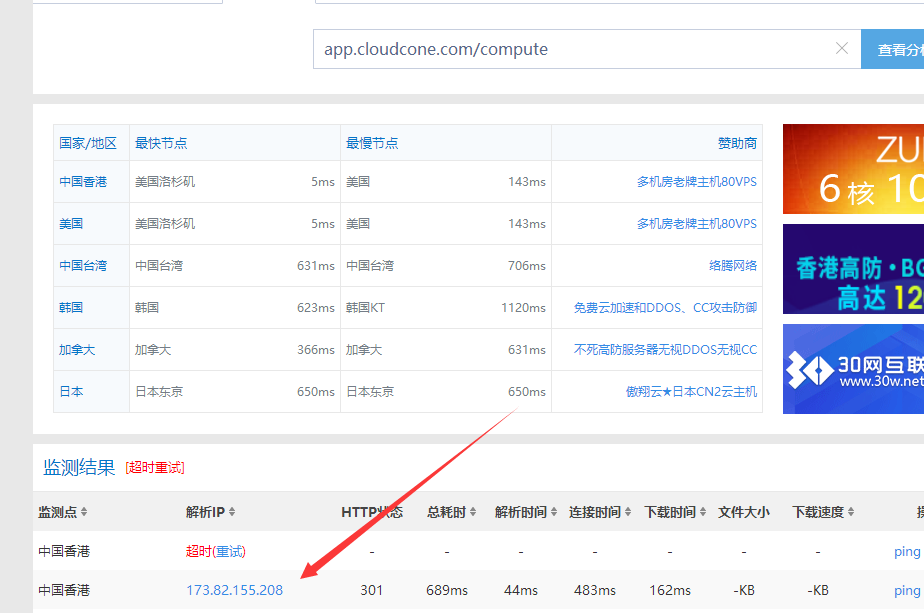The width and height of the screenshot is (924, 613).
Task: Click the 文件大小 column header
Action: 744,512
